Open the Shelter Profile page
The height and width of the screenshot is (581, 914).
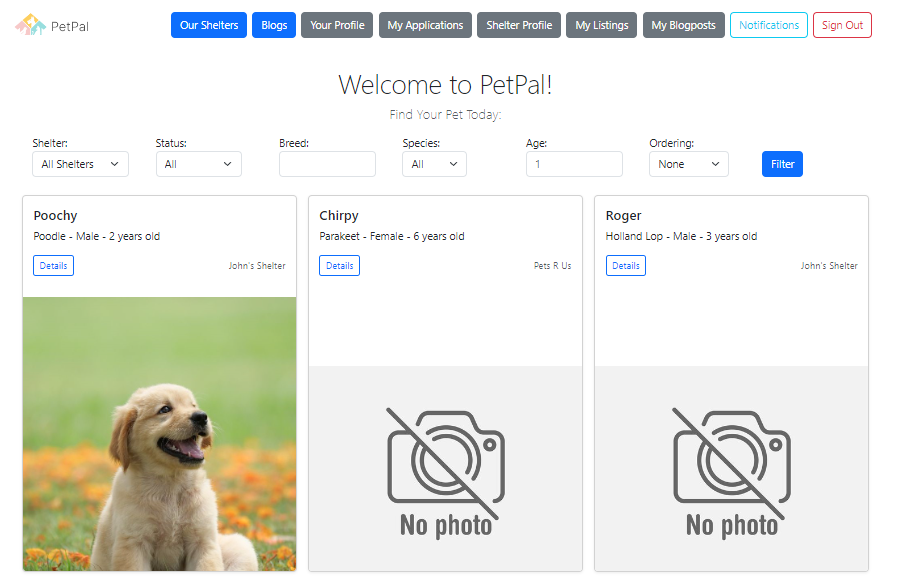519,25
